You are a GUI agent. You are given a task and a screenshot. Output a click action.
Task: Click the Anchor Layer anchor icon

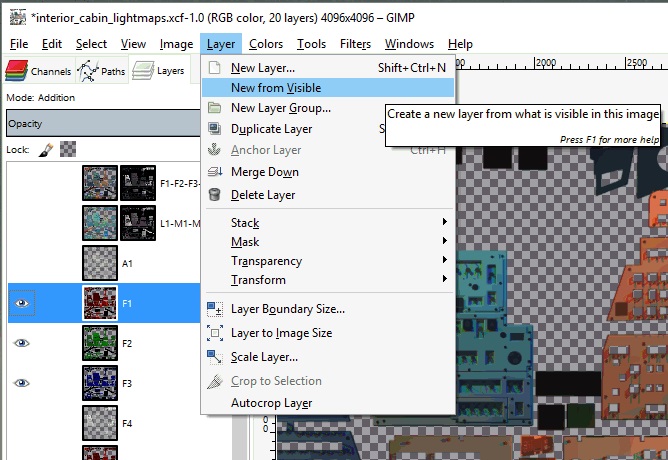click(214, 150)
